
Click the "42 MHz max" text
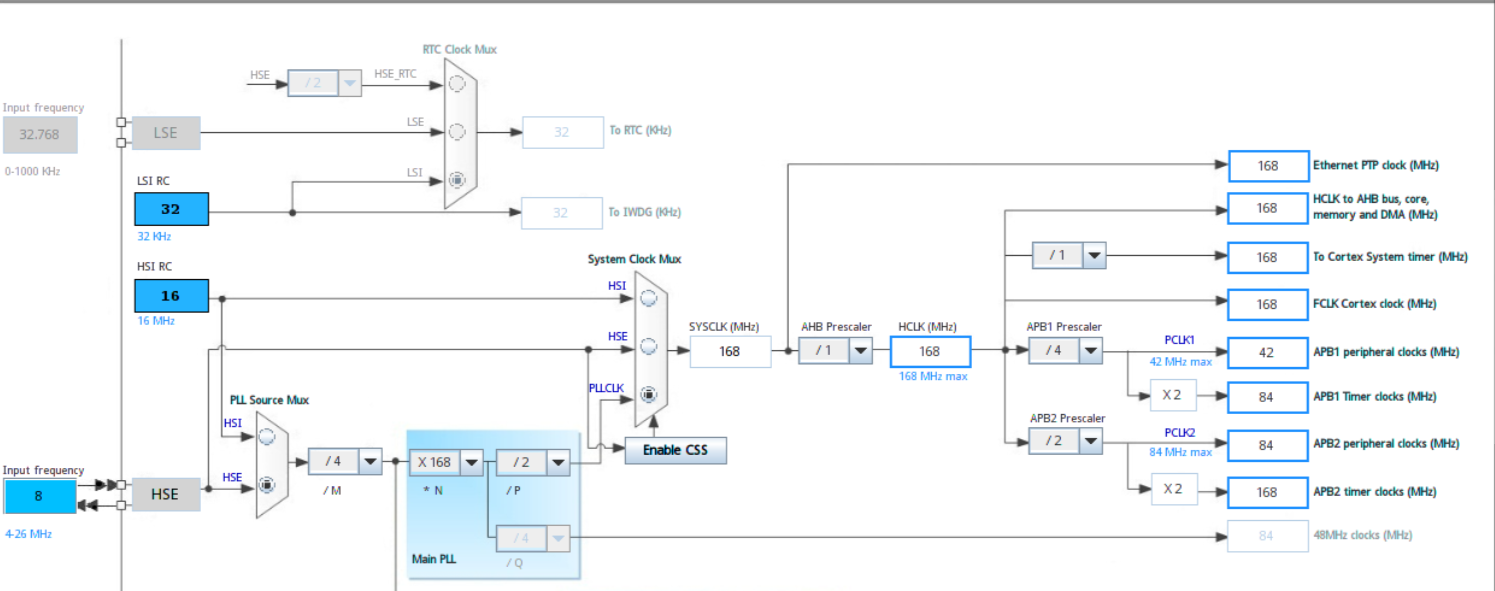click(x=1180, y=362)
